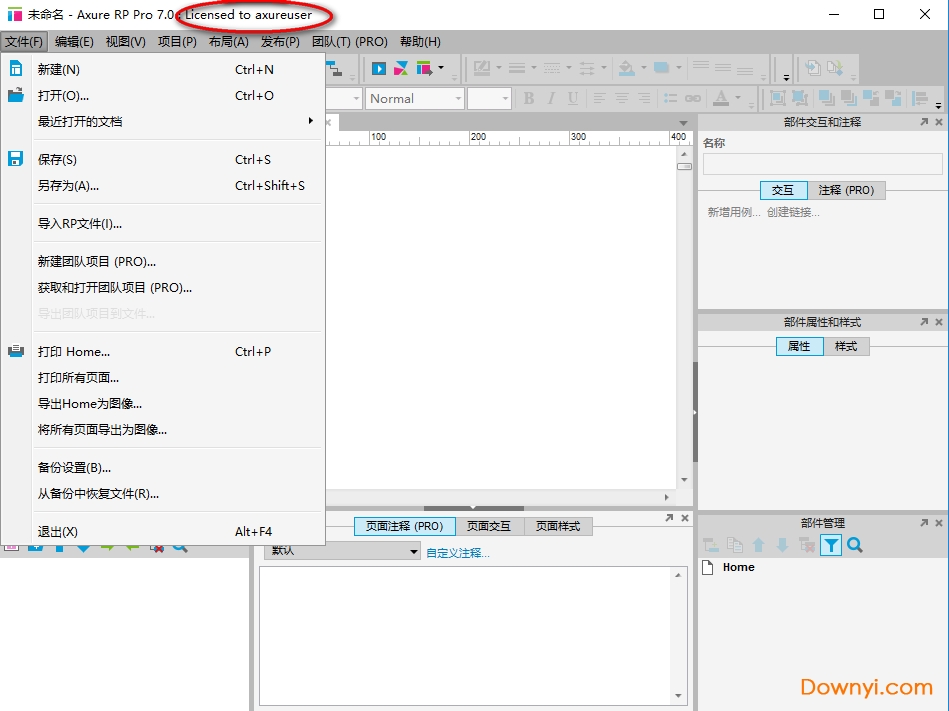The width and height of the screenshot is (949, 711).
Task: Select 另存为(A)... menu item
Action: 163,186
